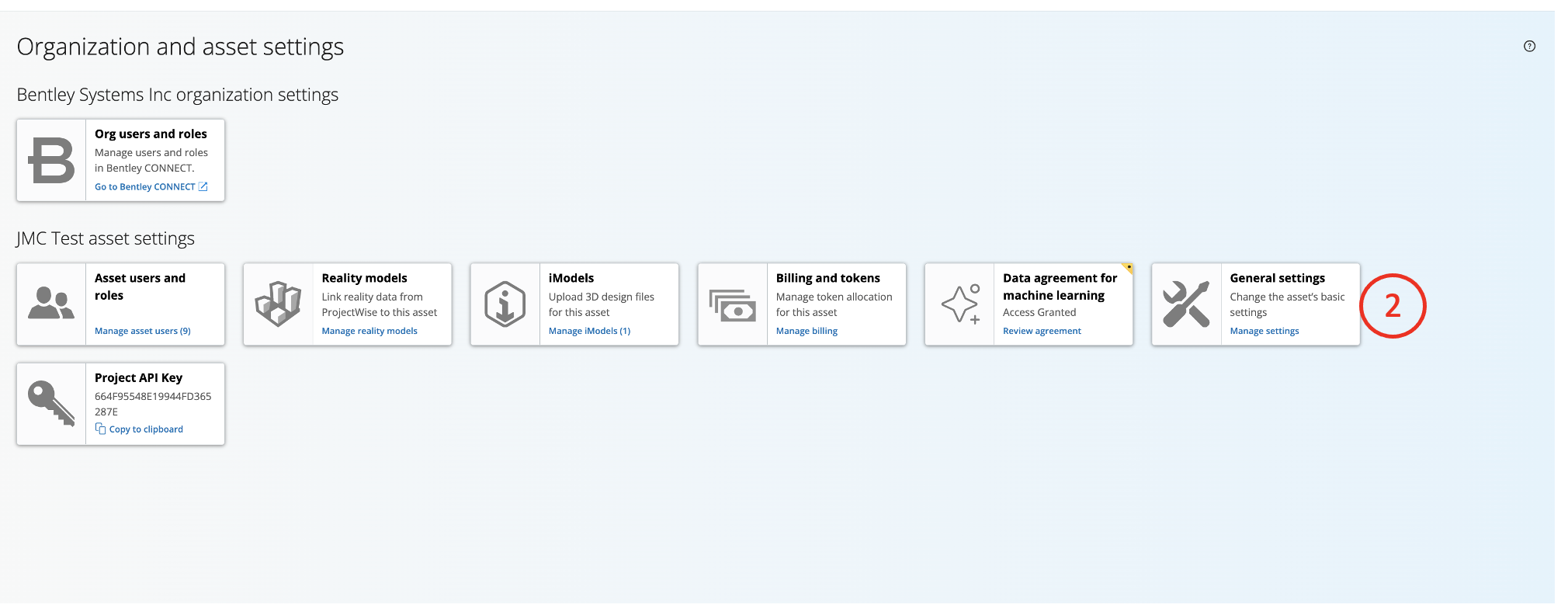Viewport: 1568px width, 615px height.
Task: Follow the Manage reality models link
Action: point(369,331)
